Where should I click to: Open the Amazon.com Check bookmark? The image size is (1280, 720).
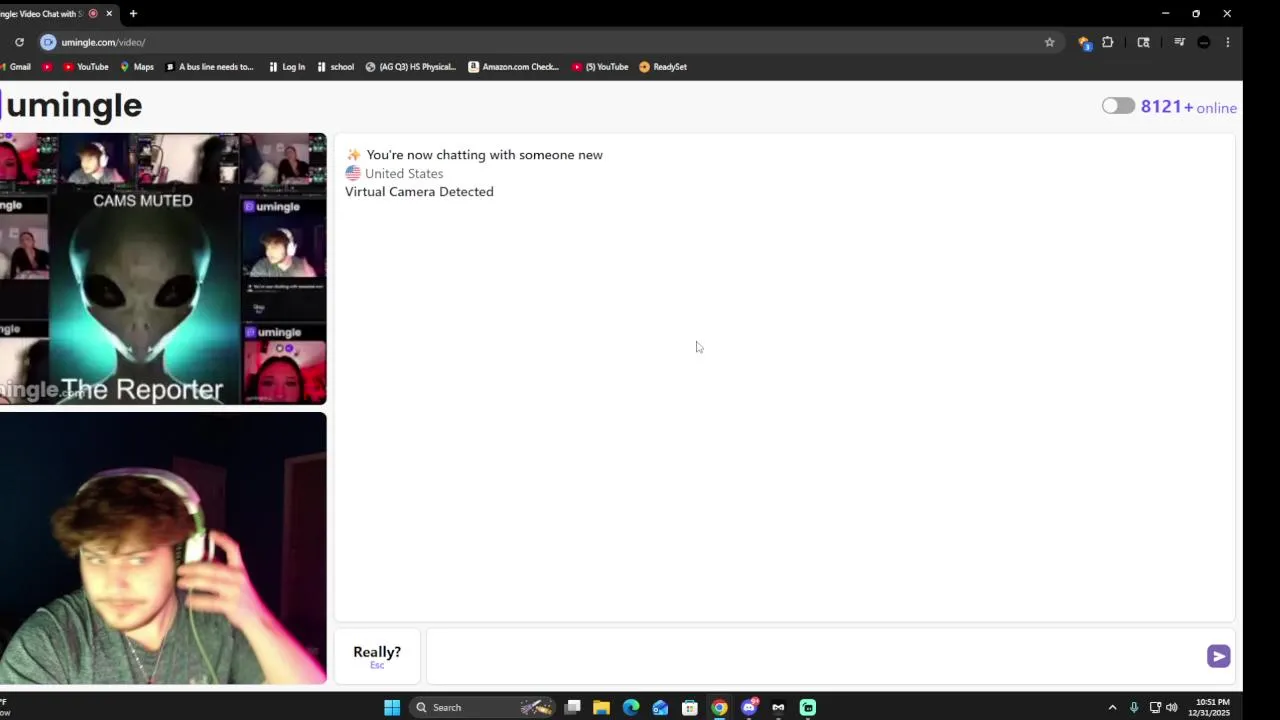(514, 67)
